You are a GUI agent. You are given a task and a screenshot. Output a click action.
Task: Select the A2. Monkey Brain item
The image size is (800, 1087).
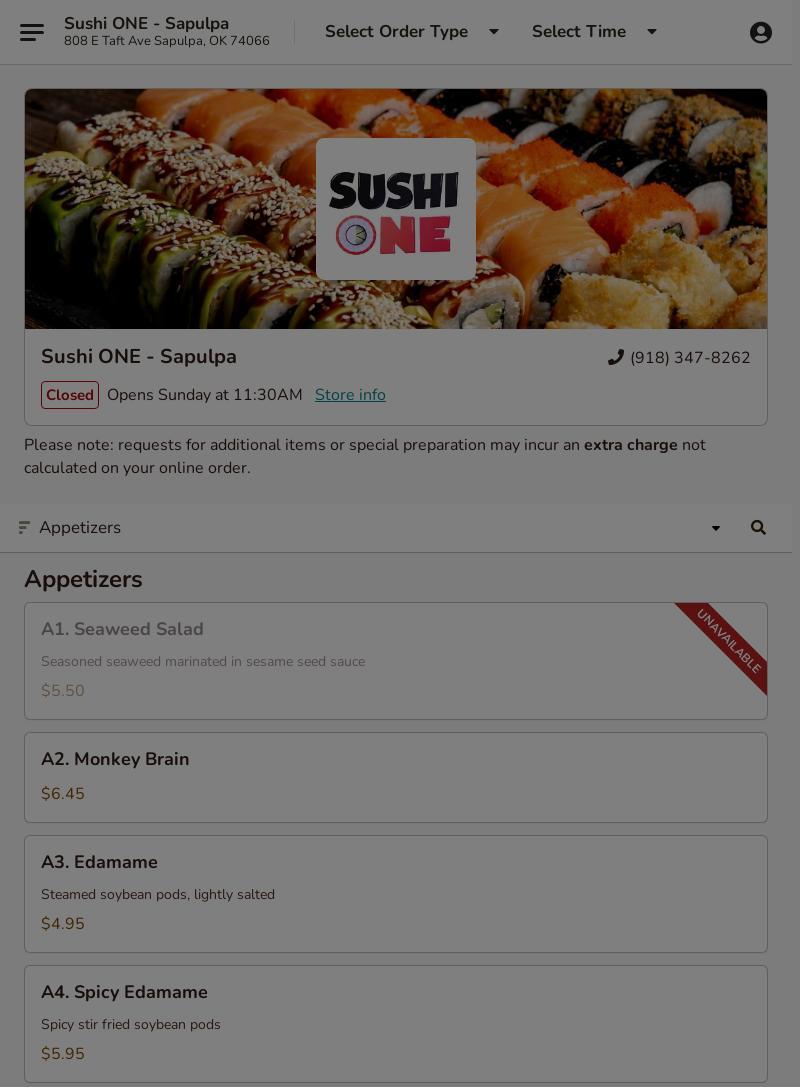396,777
